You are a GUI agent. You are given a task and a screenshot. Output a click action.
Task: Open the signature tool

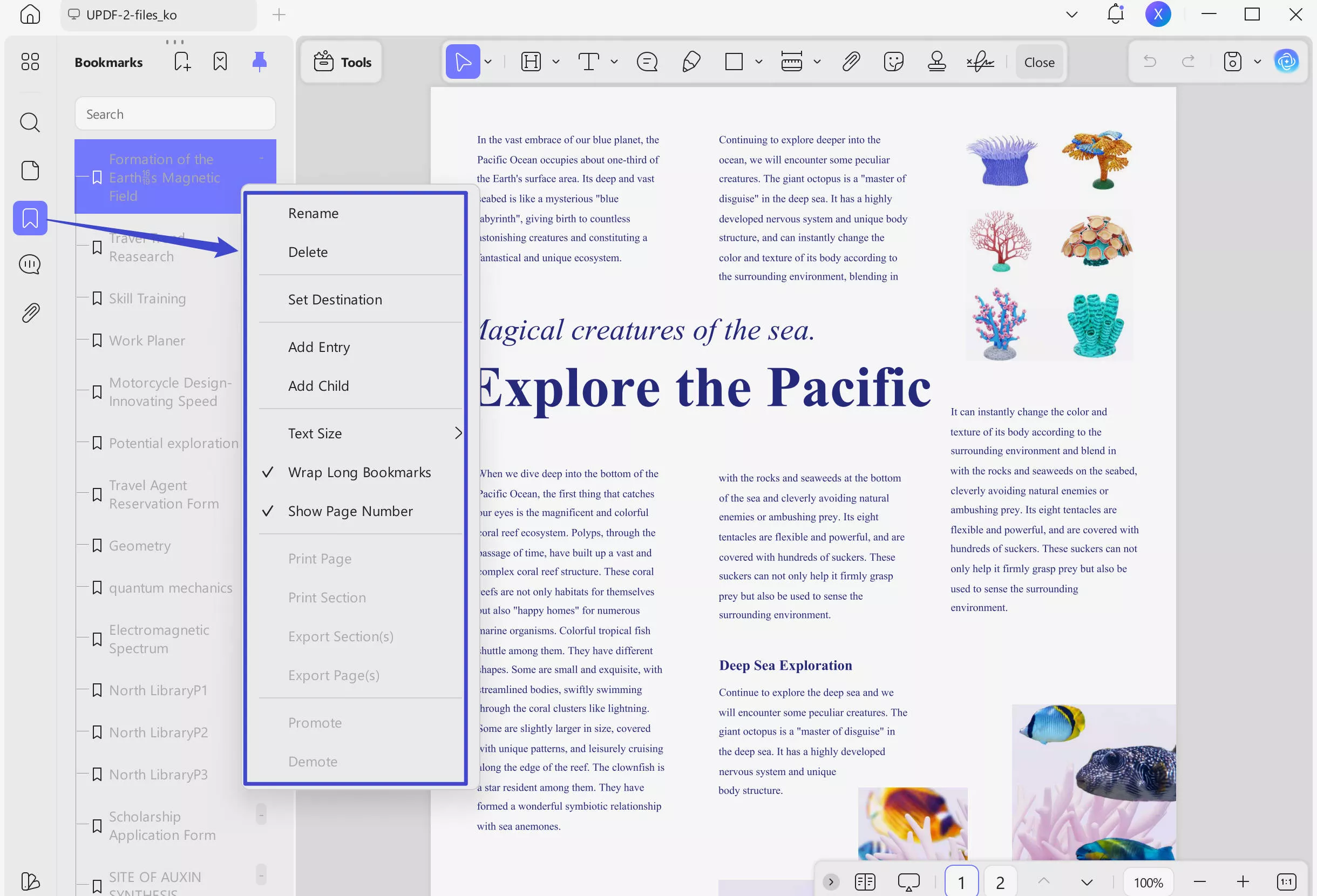click(980, 61)
